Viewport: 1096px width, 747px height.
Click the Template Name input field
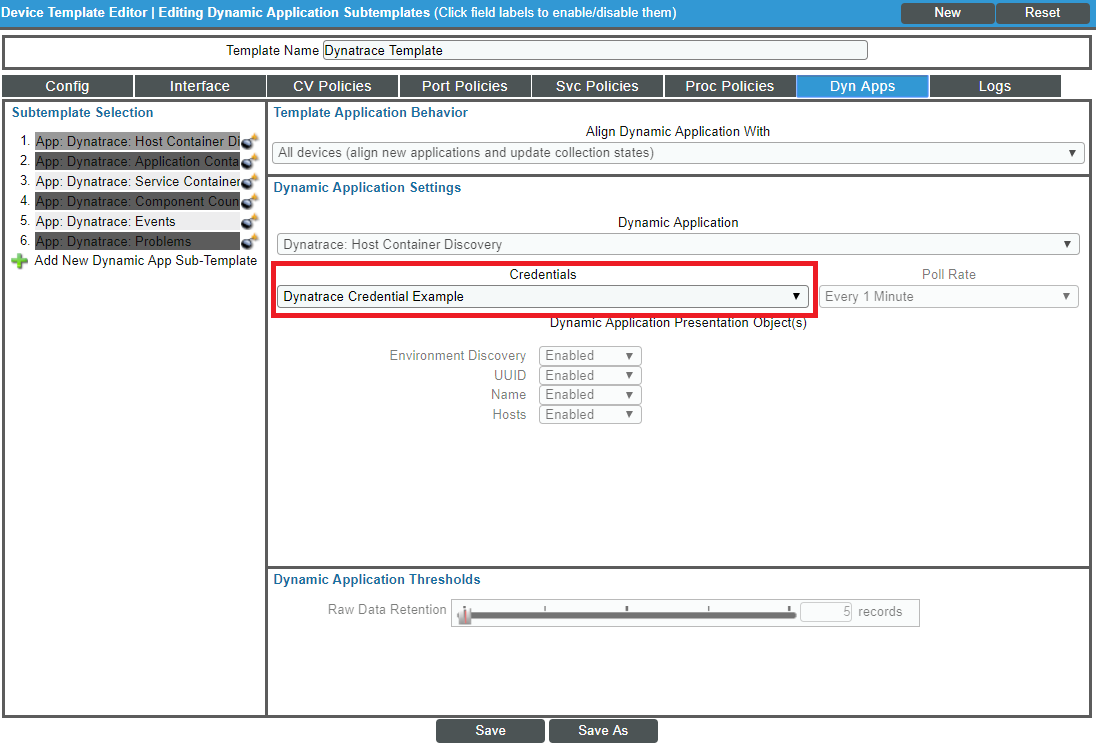coord(595,50)
